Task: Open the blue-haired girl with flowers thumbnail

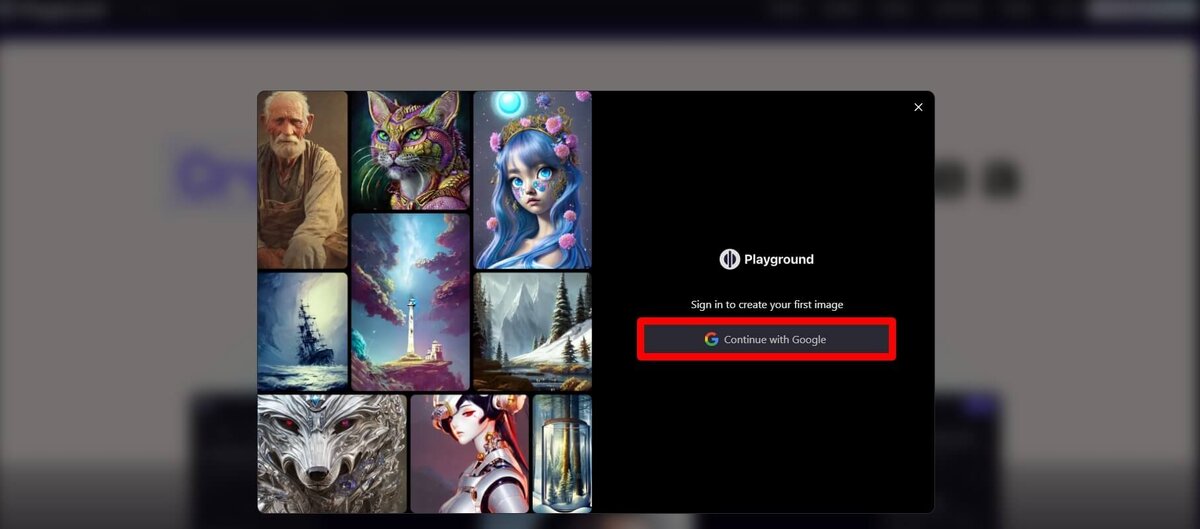Action: [532, 180]
